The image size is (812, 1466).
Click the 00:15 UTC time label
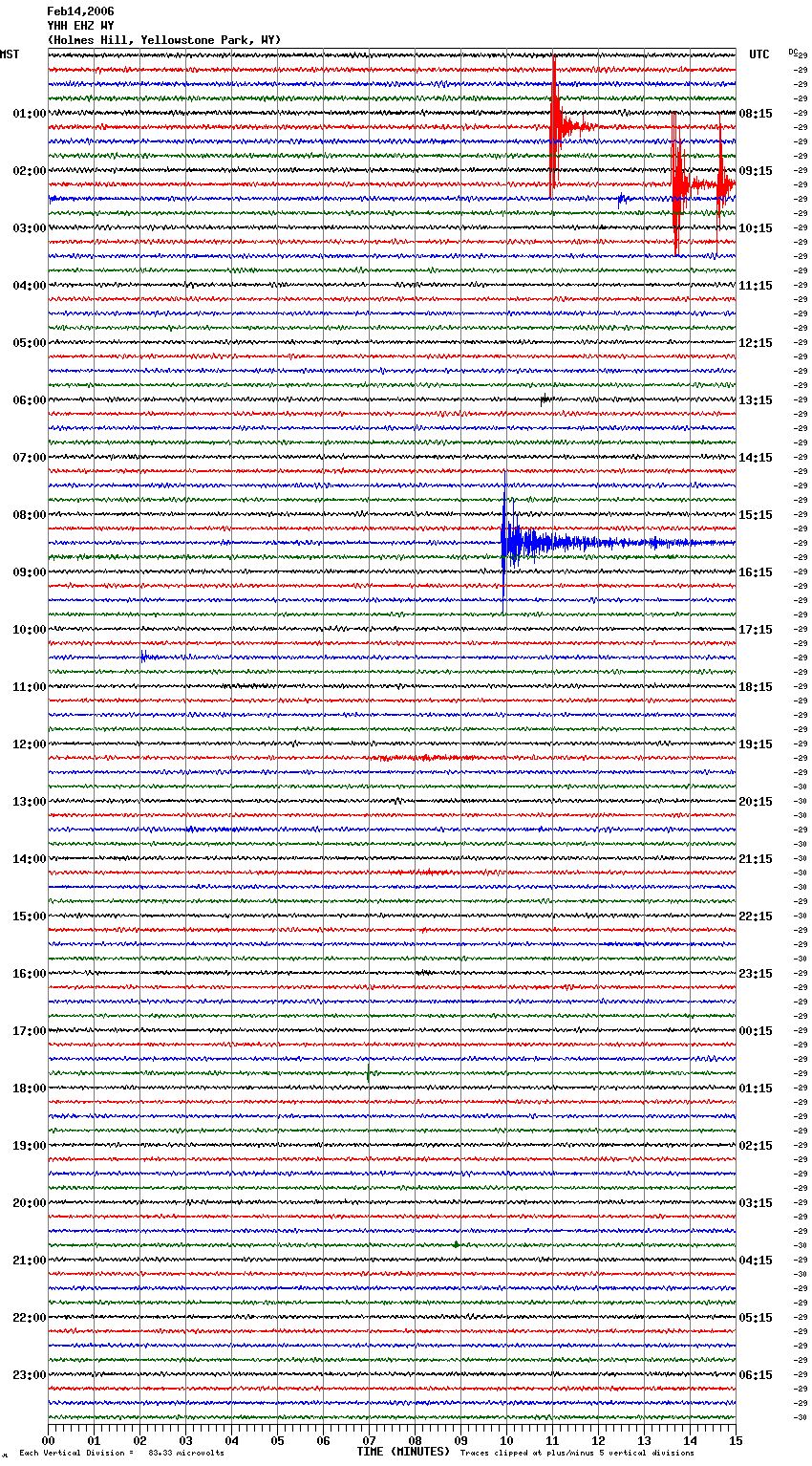tap(756, 1031)
